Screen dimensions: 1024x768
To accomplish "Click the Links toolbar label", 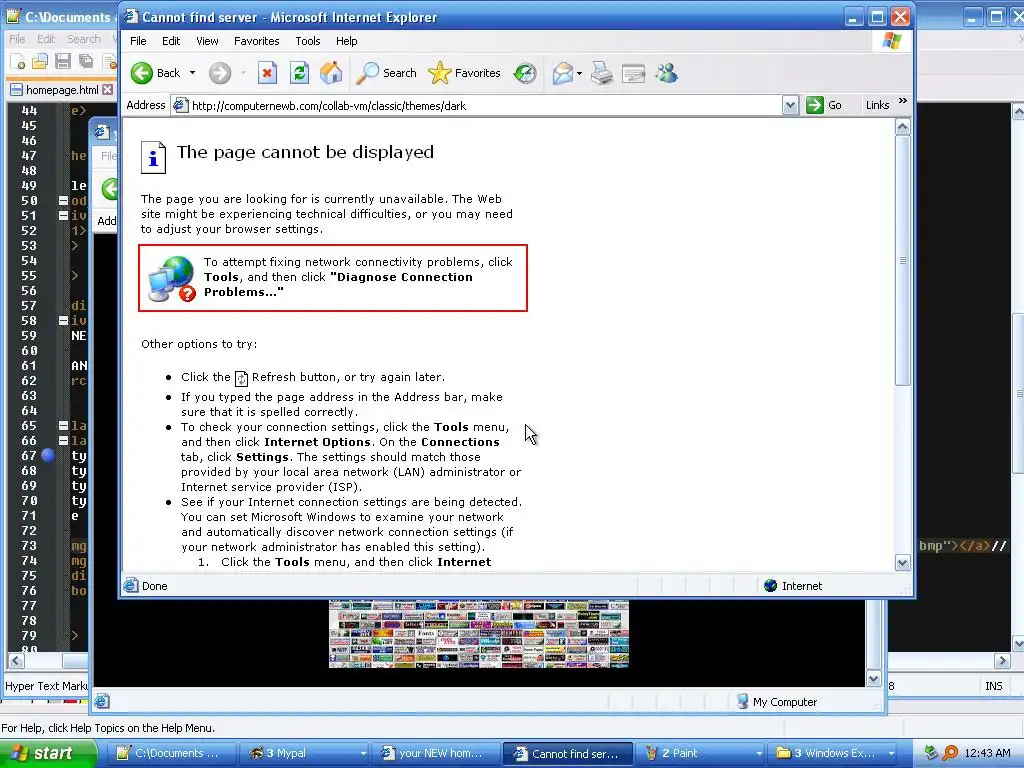I will [877, 105].
